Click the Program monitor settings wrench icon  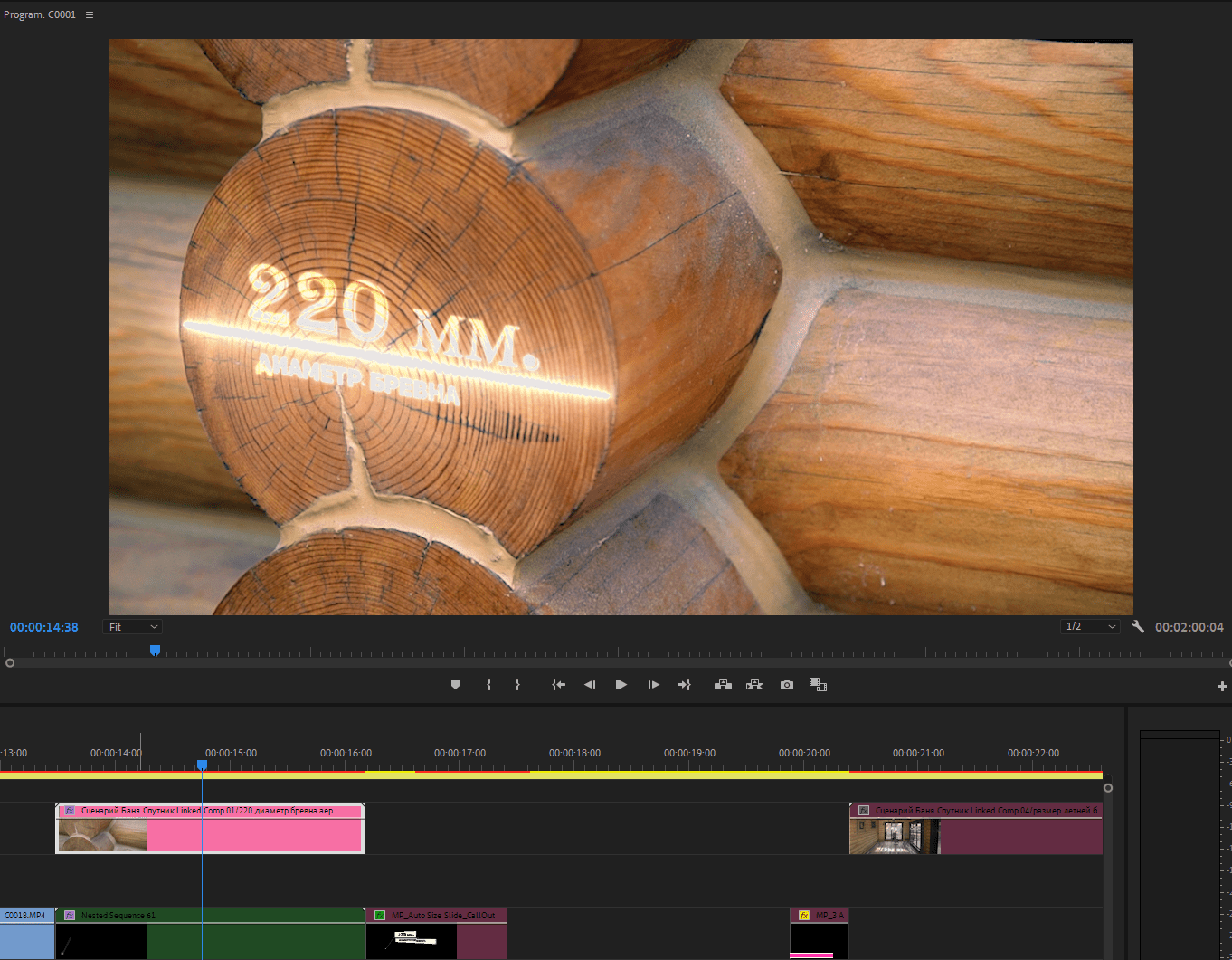(x=1138, y=625)
